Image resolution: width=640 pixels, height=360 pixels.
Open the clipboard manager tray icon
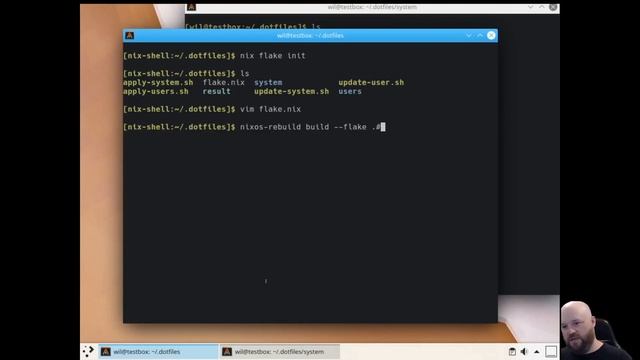[x=512, y=351]
